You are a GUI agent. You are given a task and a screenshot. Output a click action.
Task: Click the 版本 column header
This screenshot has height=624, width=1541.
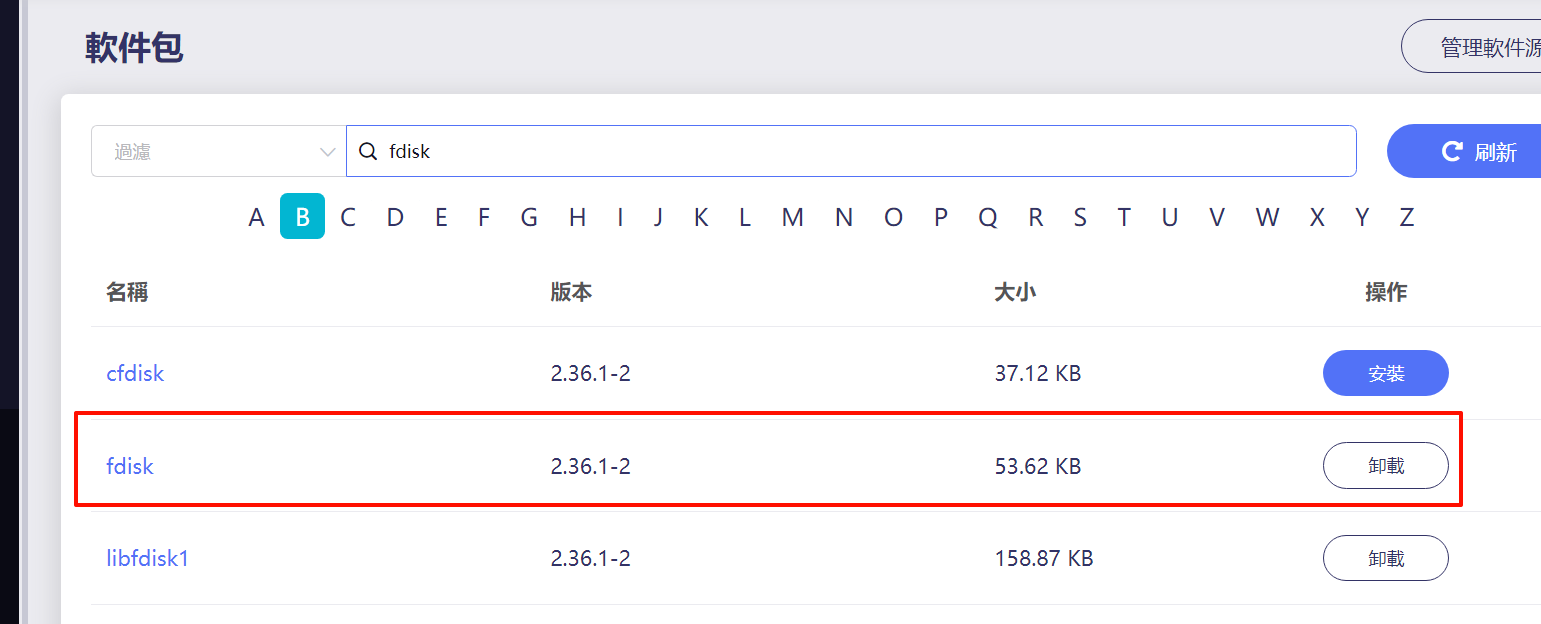coord(571,292)
